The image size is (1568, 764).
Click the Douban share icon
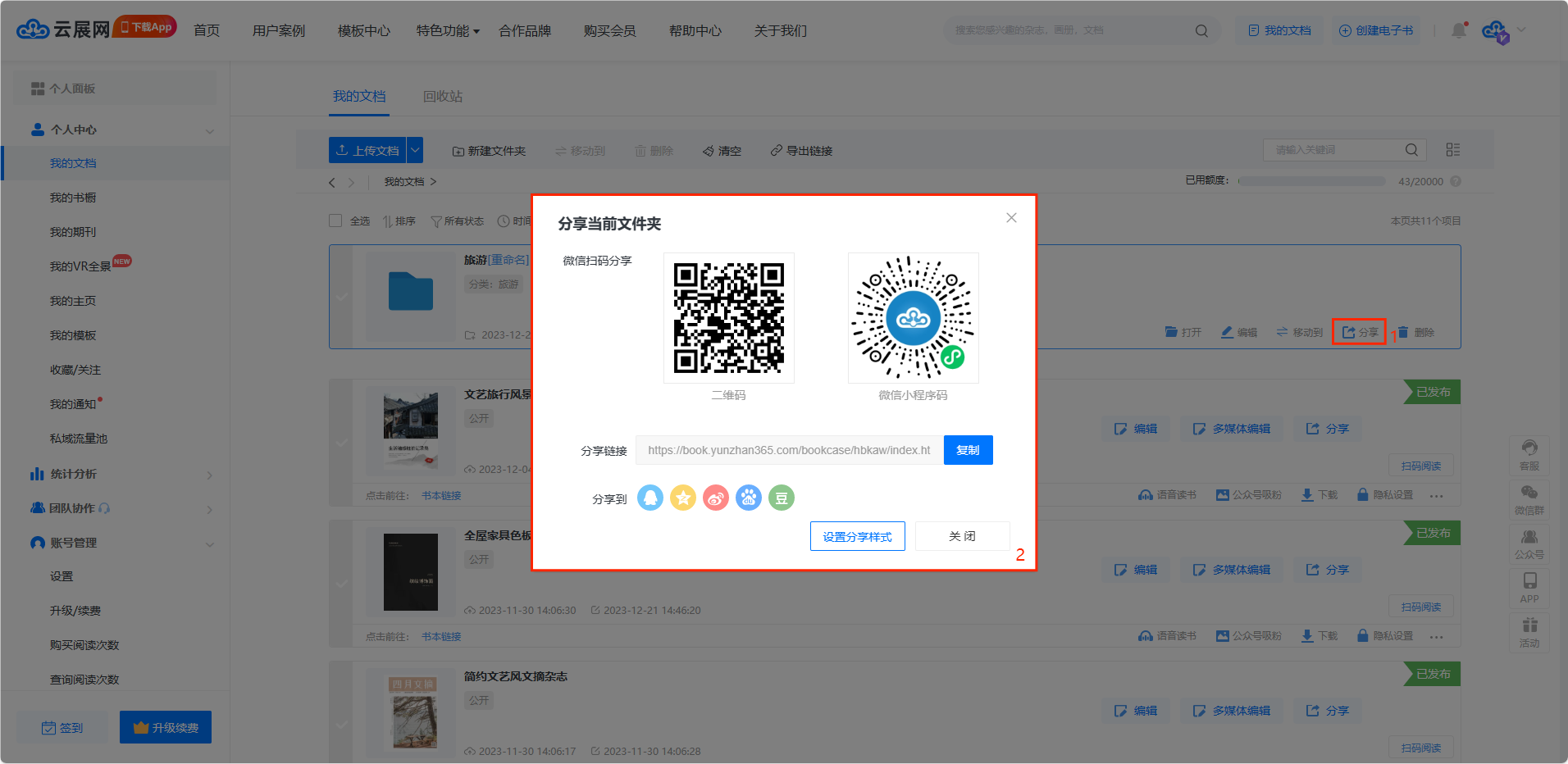pos(781,498)
